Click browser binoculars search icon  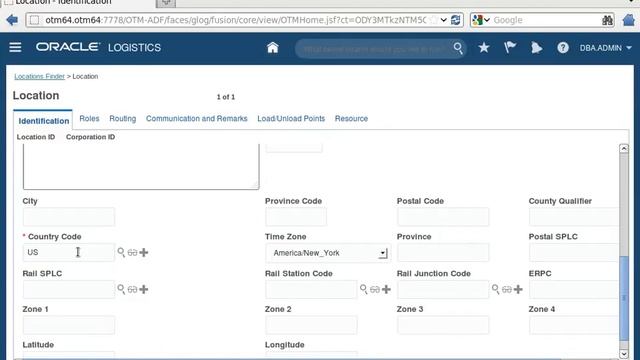tap(607, 20)
